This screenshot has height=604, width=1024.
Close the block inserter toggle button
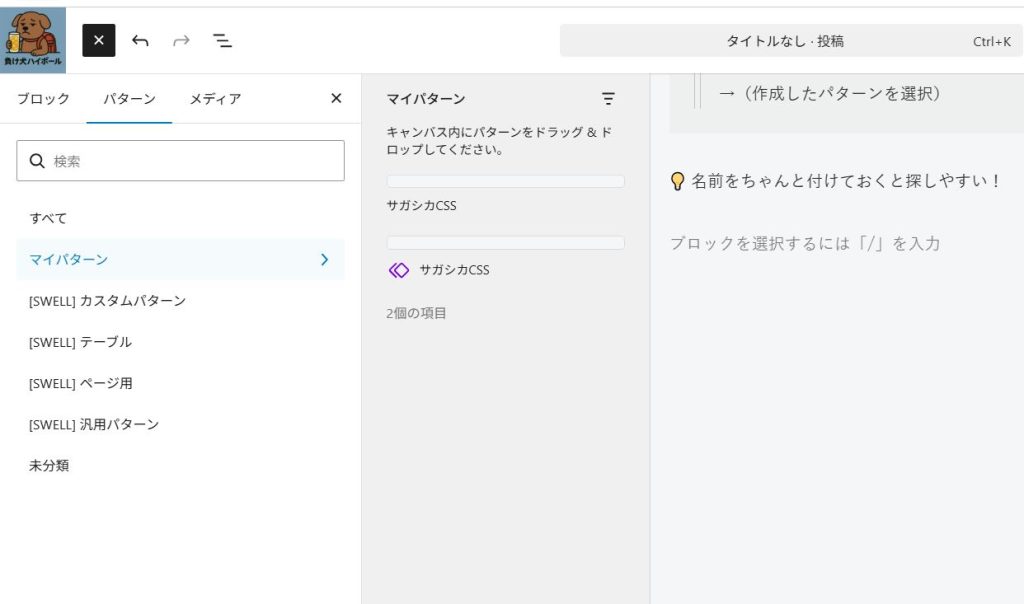[x=99, y=40]
